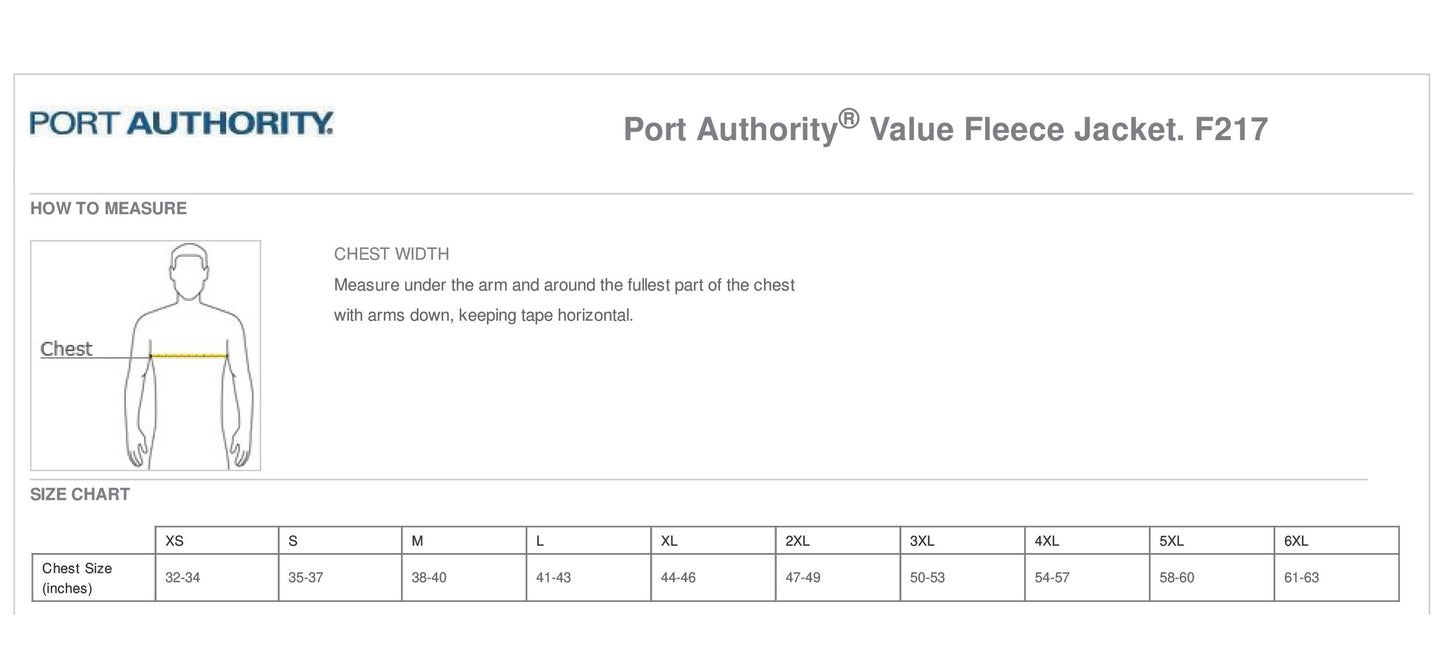Click the 44-46 value under XL
Image resolution: width=1445 pixels, height=655 pixels.
pos(678,578)
